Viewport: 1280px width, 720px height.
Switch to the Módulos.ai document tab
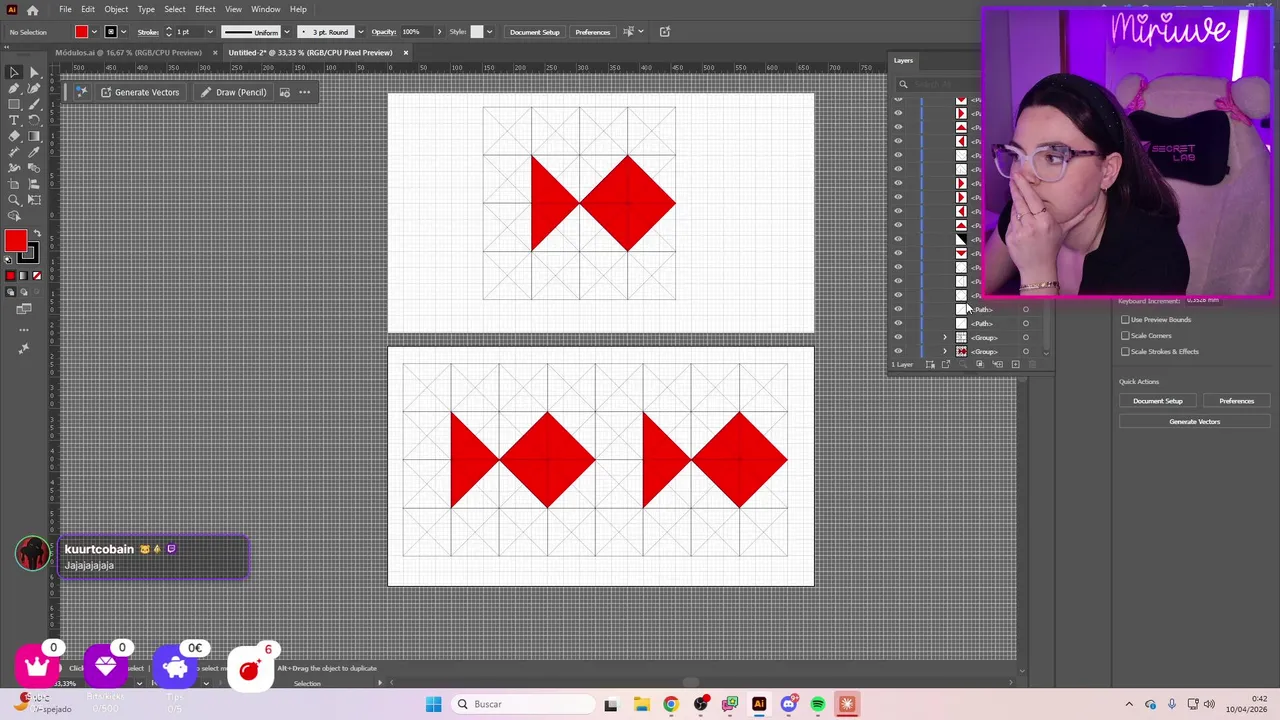(128, 52)
